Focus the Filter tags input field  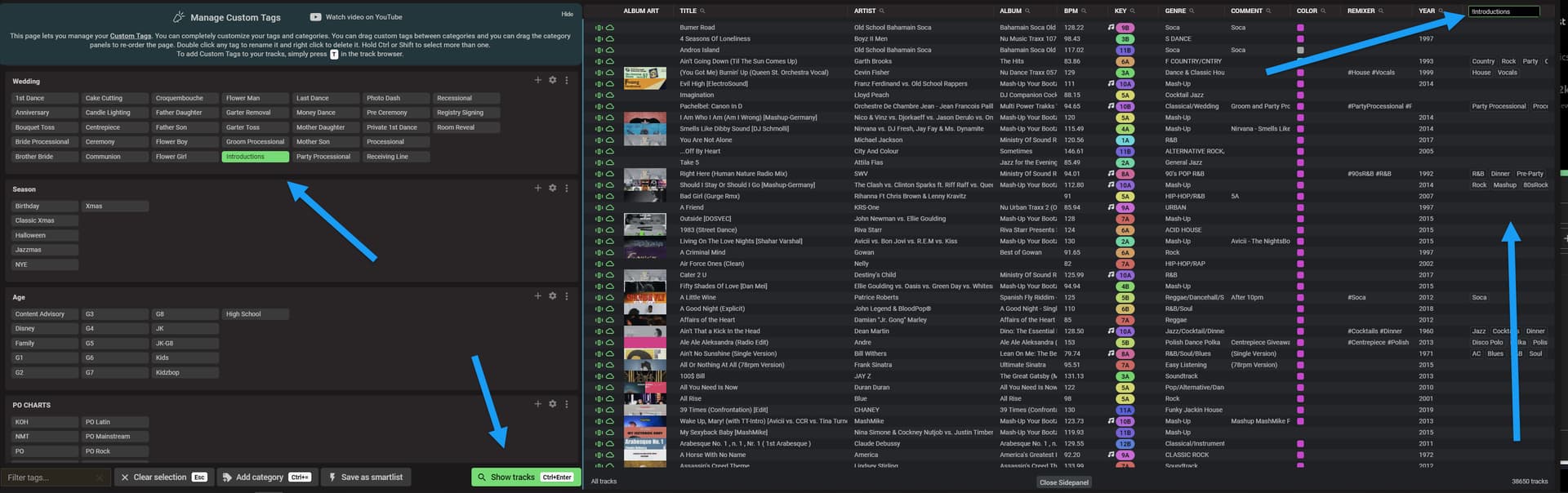[x=49, y=477]
